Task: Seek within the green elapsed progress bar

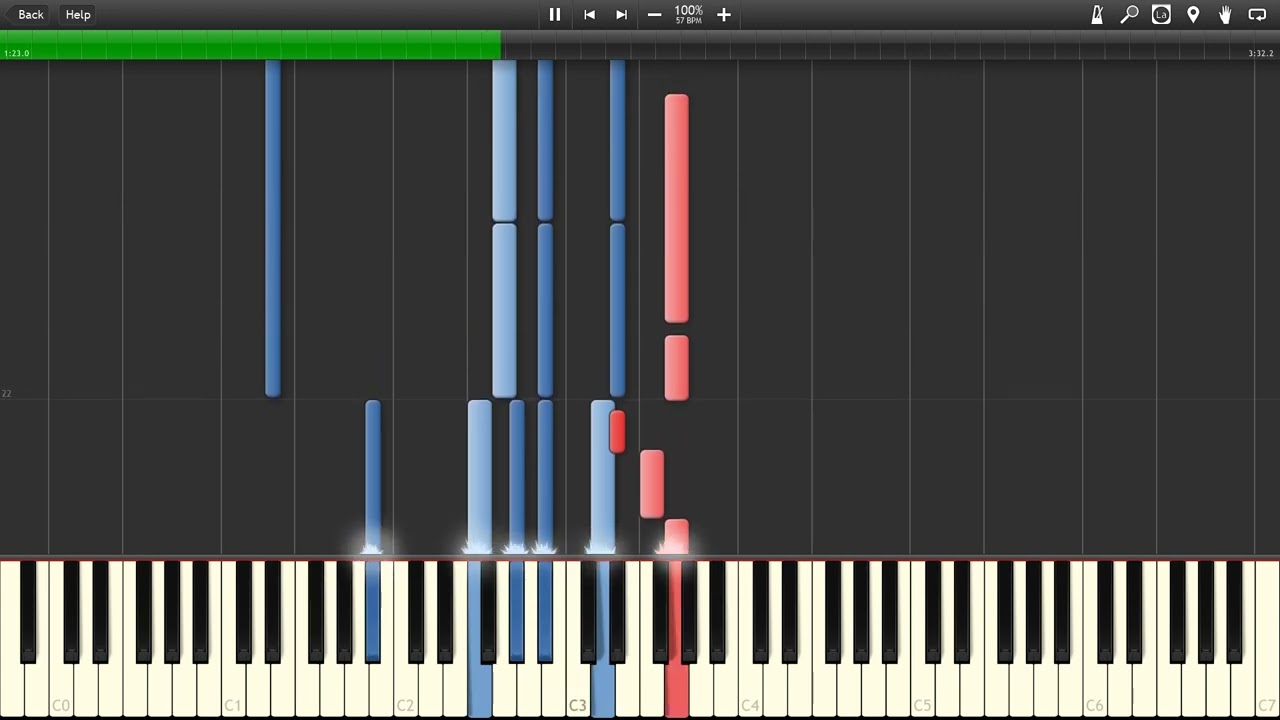Action: [x=250, y=44]
